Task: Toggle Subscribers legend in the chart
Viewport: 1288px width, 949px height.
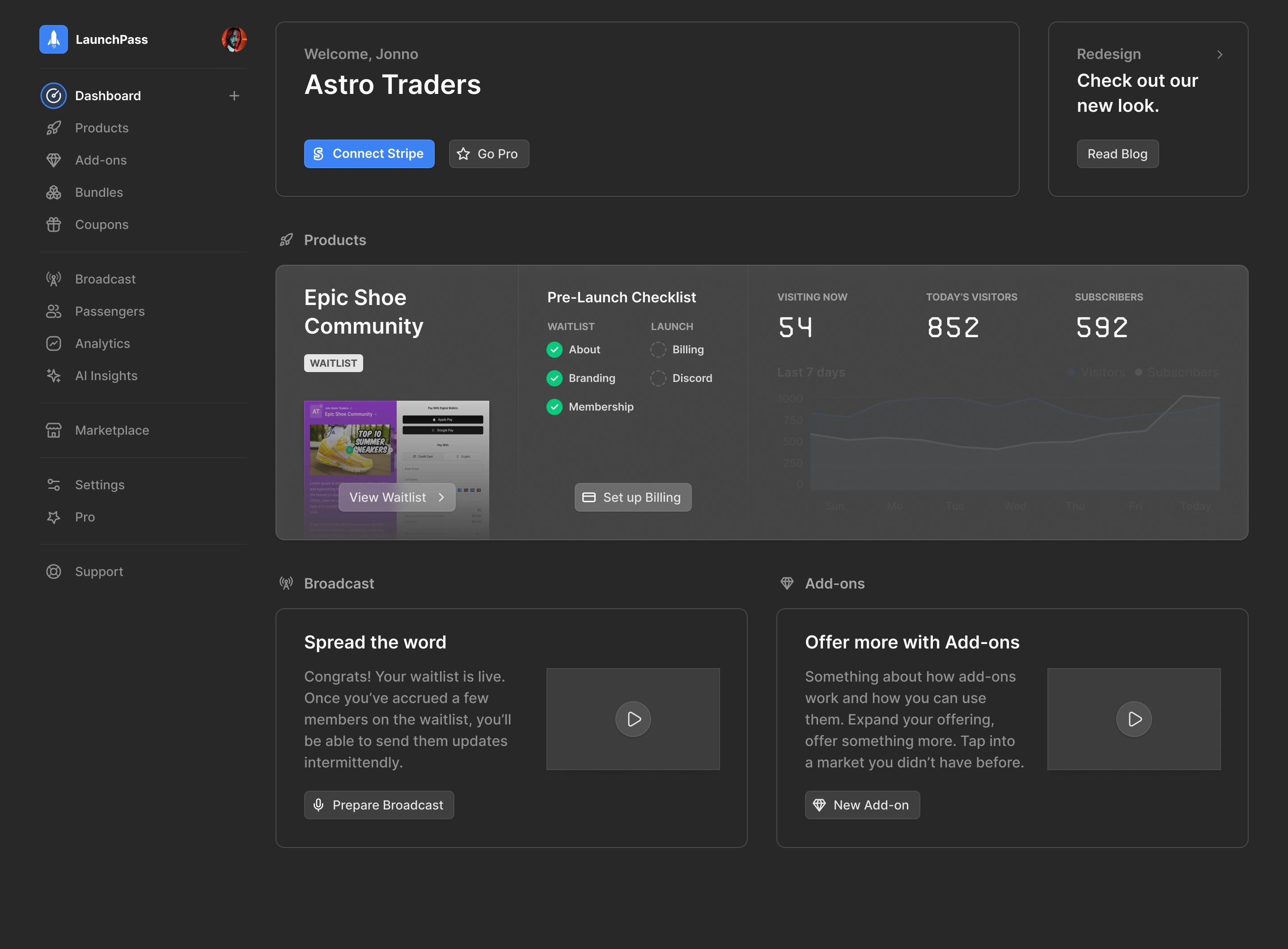Action: (1177, 372)
